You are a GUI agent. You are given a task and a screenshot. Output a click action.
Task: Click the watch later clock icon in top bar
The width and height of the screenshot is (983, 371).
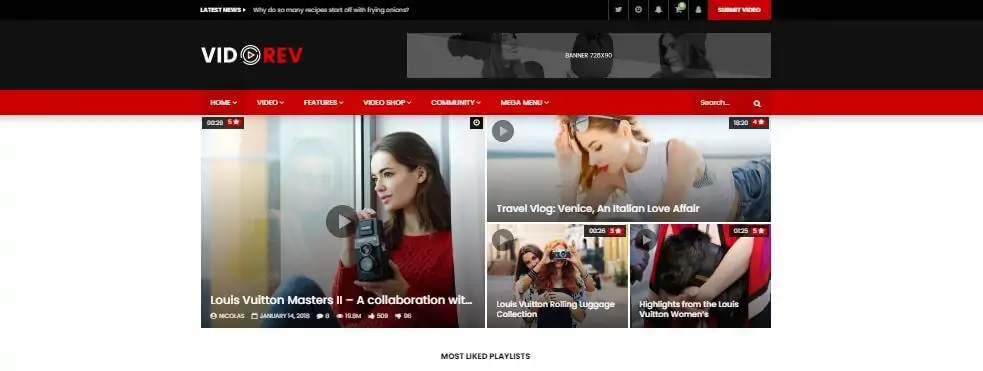click(x=638, y=9)
